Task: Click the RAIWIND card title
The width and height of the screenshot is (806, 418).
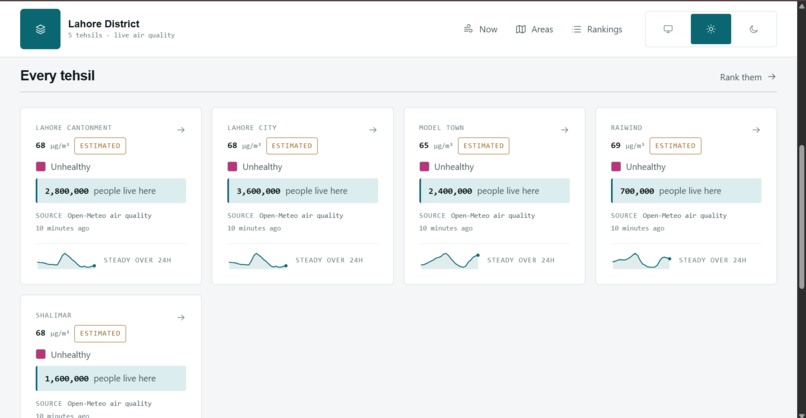Action: point(626,128)
